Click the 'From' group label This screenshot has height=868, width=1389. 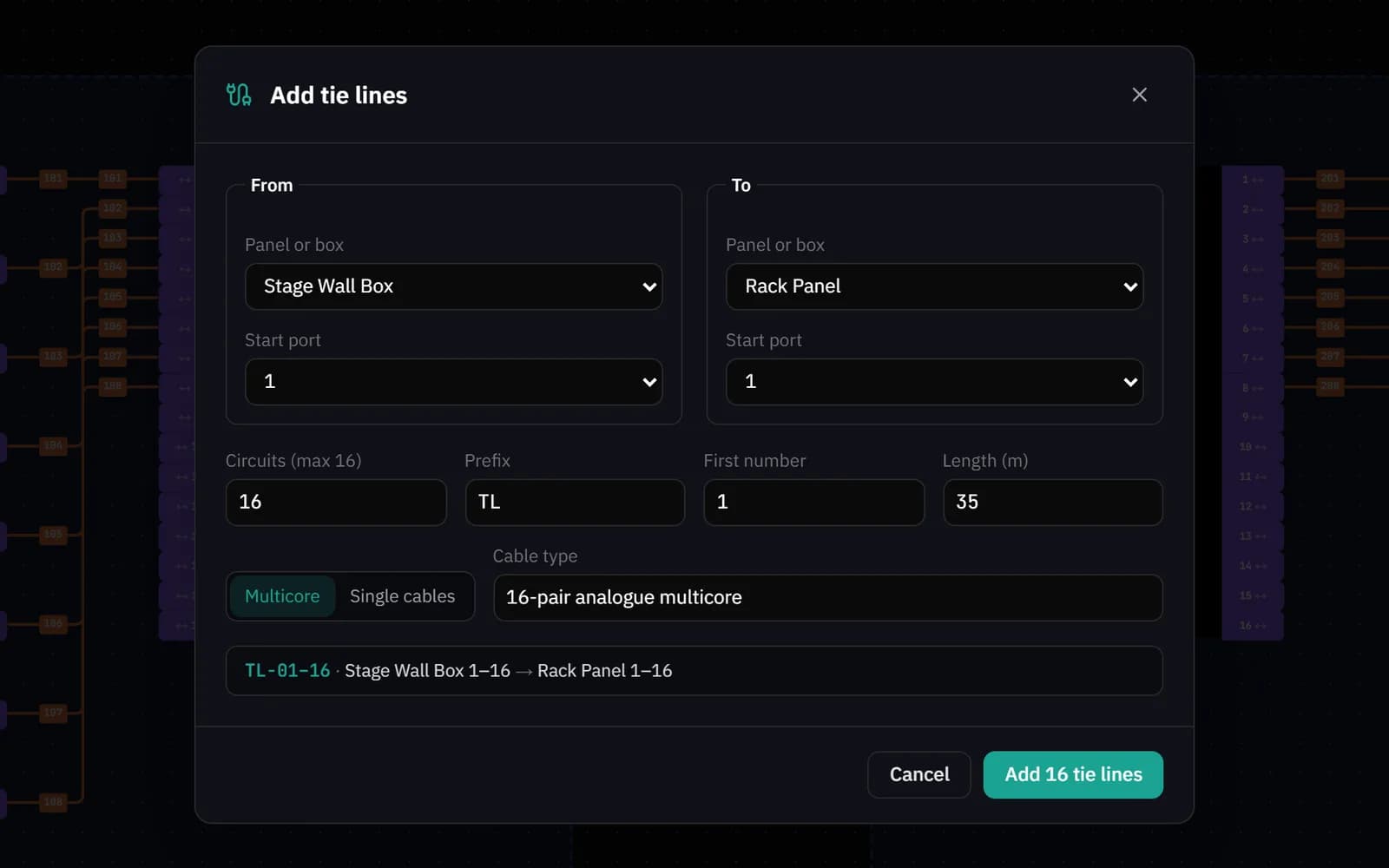(x=272, y=185)
